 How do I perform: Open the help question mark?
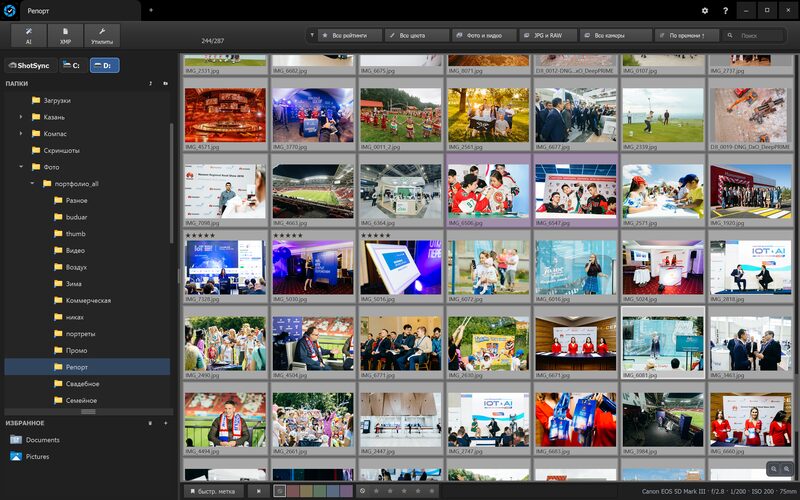[725, 10]
